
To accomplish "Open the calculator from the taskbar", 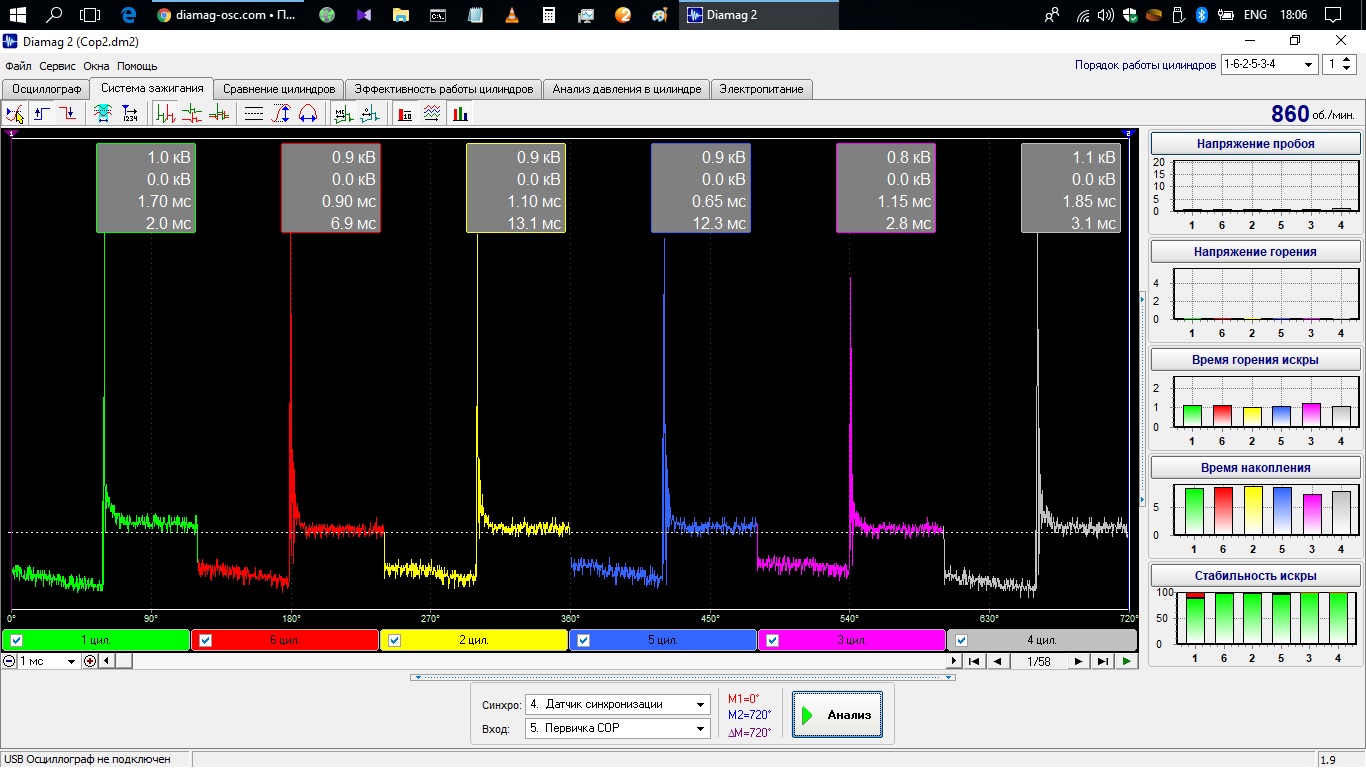I will 549,15.
